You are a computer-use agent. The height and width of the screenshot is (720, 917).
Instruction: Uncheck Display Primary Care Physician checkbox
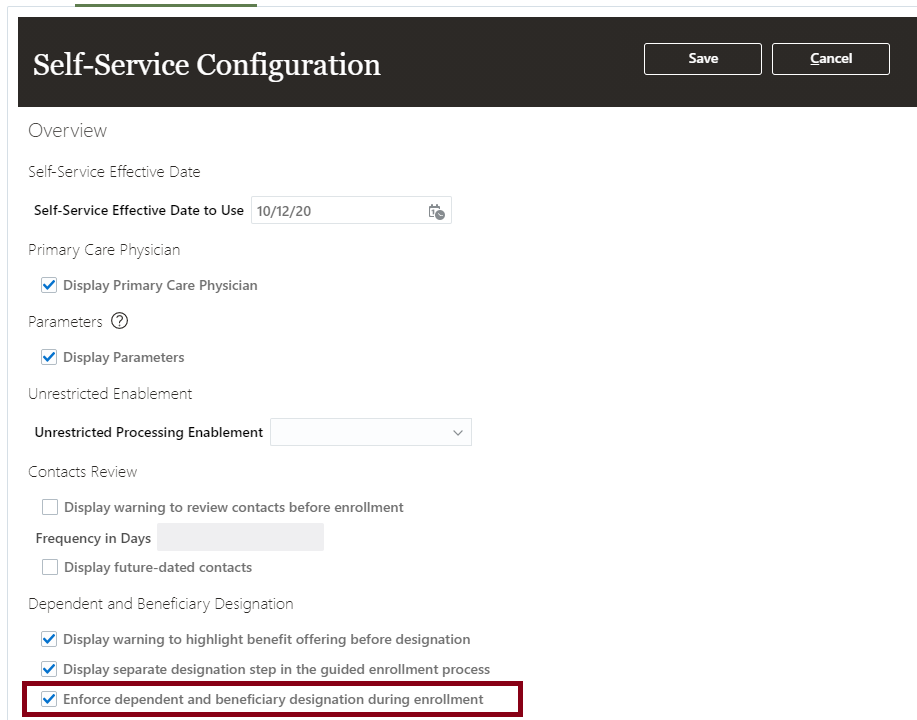pyautogui.click(x=49, y=285)
